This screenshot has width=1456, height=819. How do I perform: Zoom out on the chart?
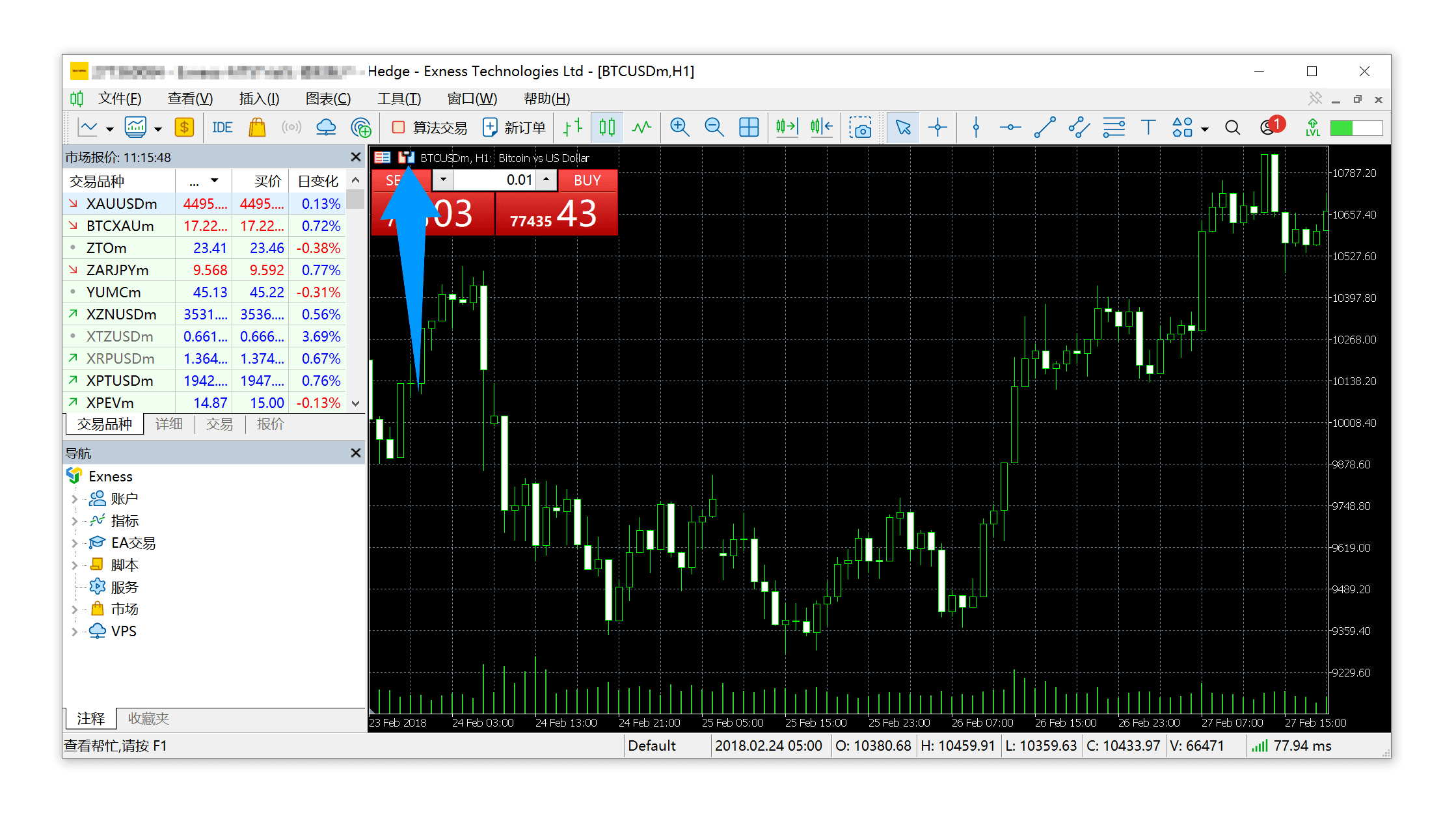click(x=714, y=128)
